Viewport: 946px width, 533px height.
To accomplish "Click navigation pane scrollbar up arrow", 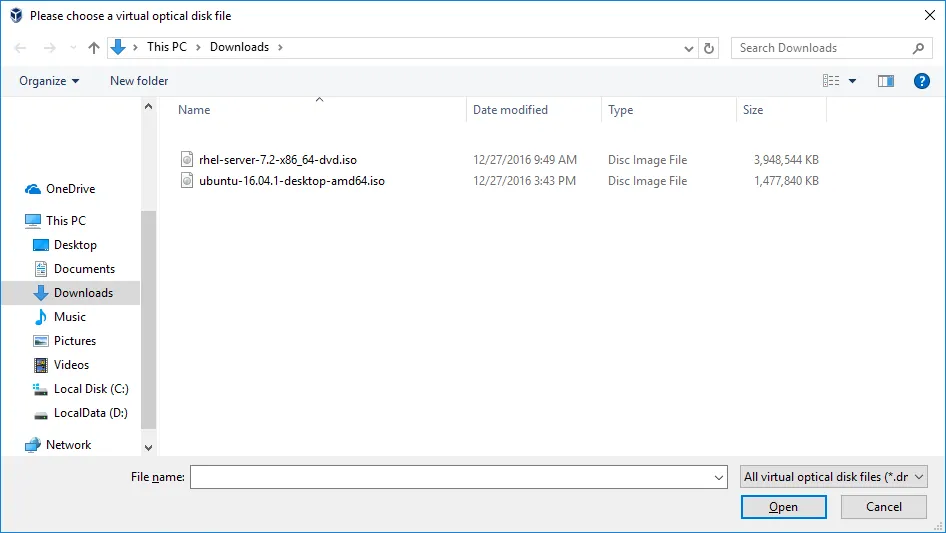I will [148, 106].
